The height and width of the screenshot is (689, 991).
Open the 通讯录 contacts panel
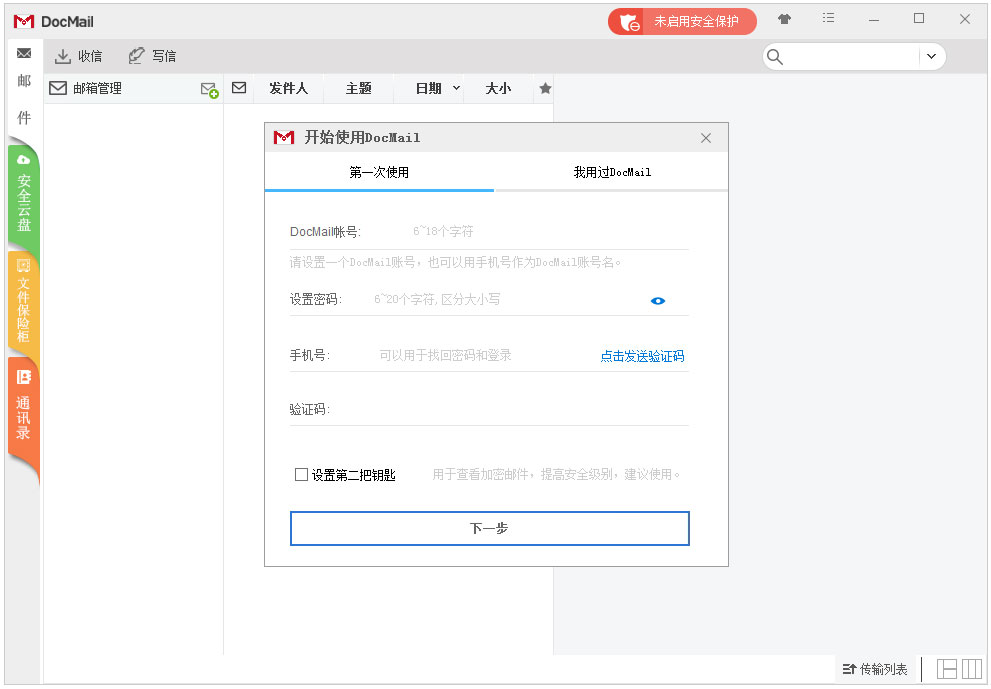tap(23, 412)
